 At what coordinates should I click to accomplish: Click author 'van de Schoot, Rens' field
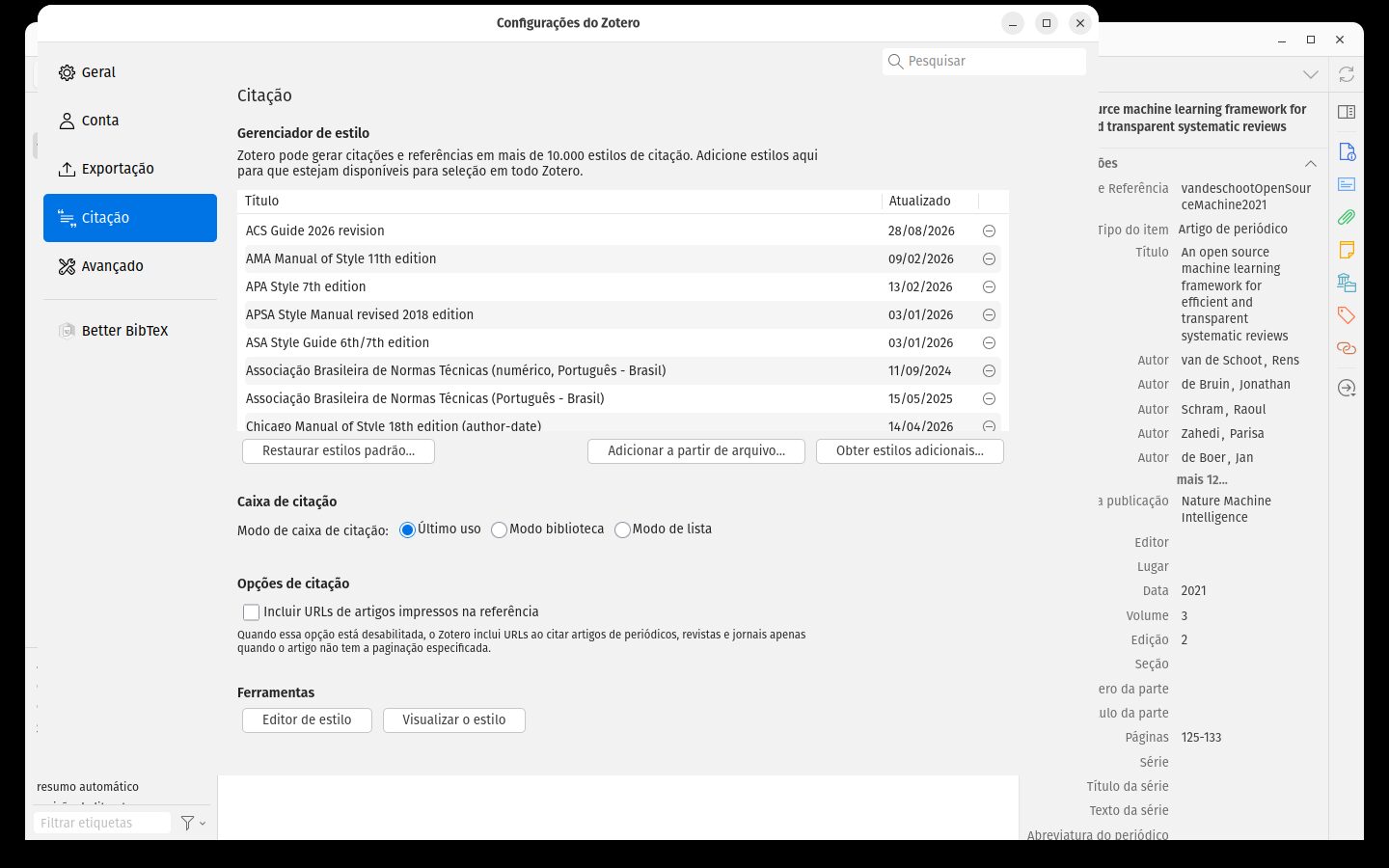click(x=1240, y=361)
